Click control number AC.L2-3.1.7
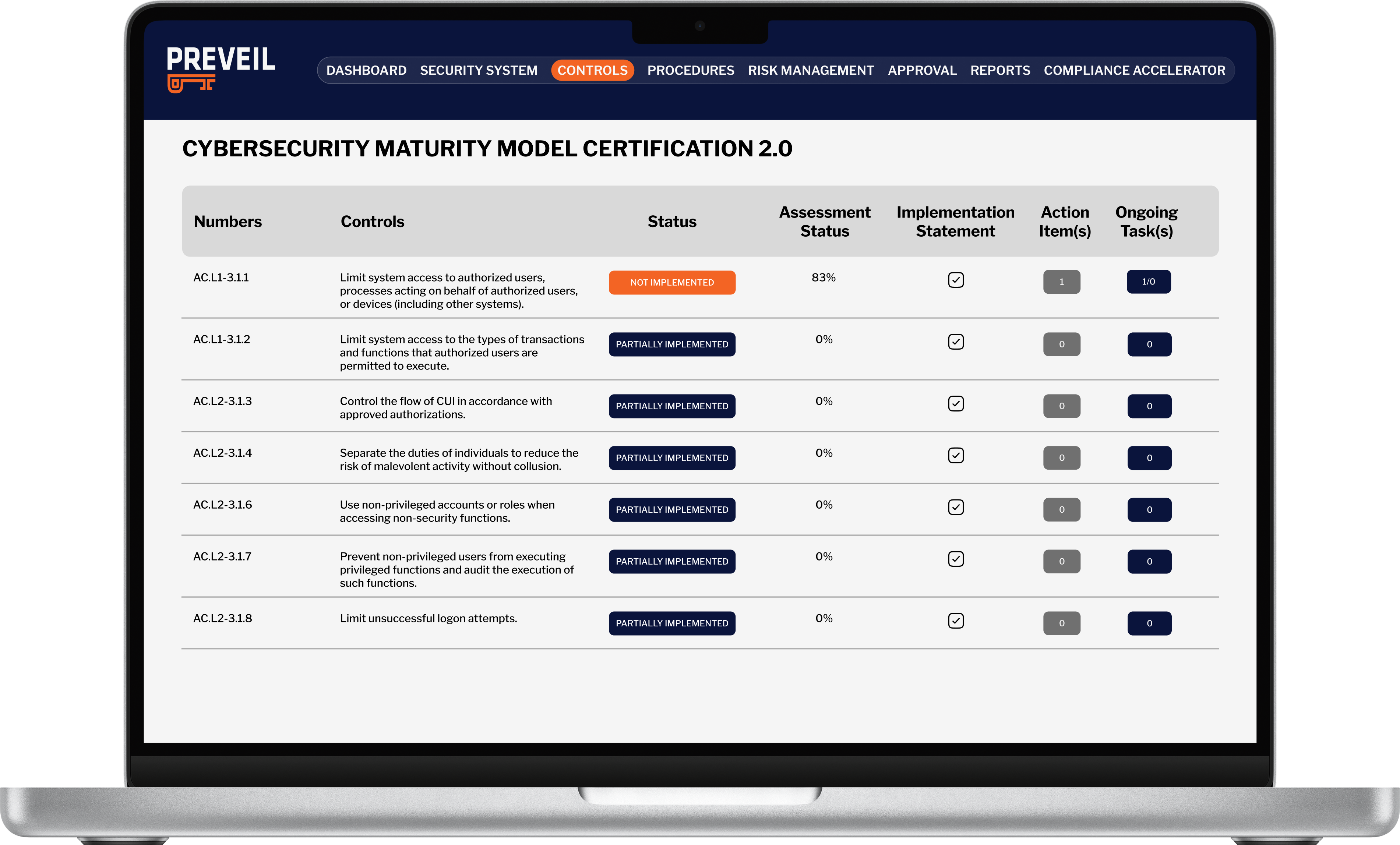This screenshot has height=845, width=1400. [x=222, y=556]
